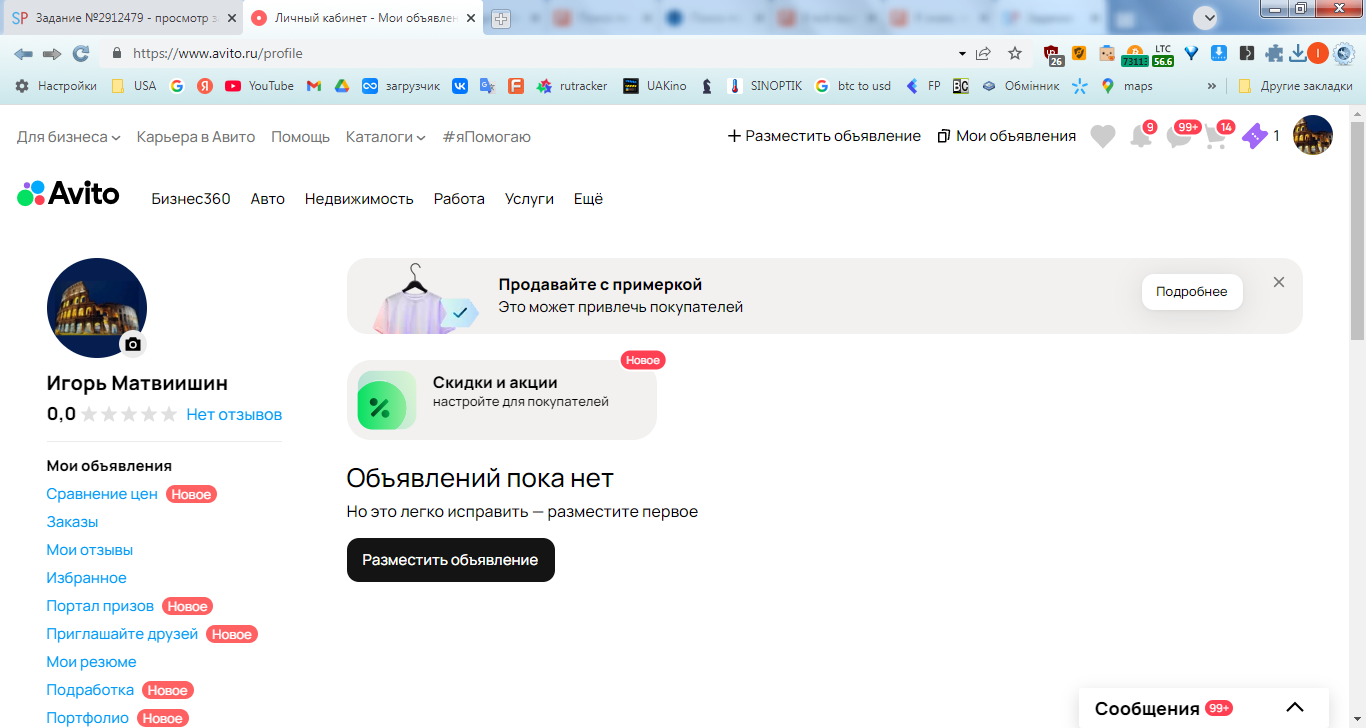The width and height of the screenshot is (1366, 728).
Task: Open the rutracker bookmark
Action: pos(572,86)
